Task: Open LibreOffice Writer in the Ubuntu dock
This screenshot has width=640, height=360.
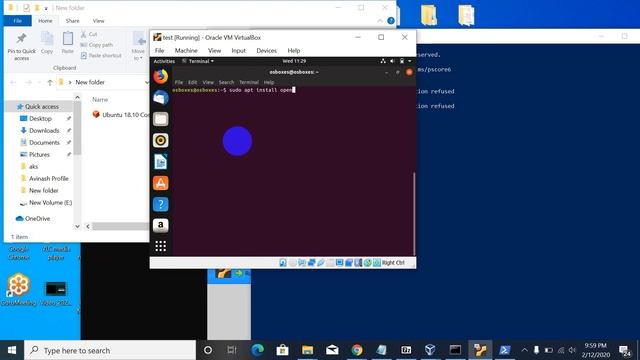Action: click(160, 162)
